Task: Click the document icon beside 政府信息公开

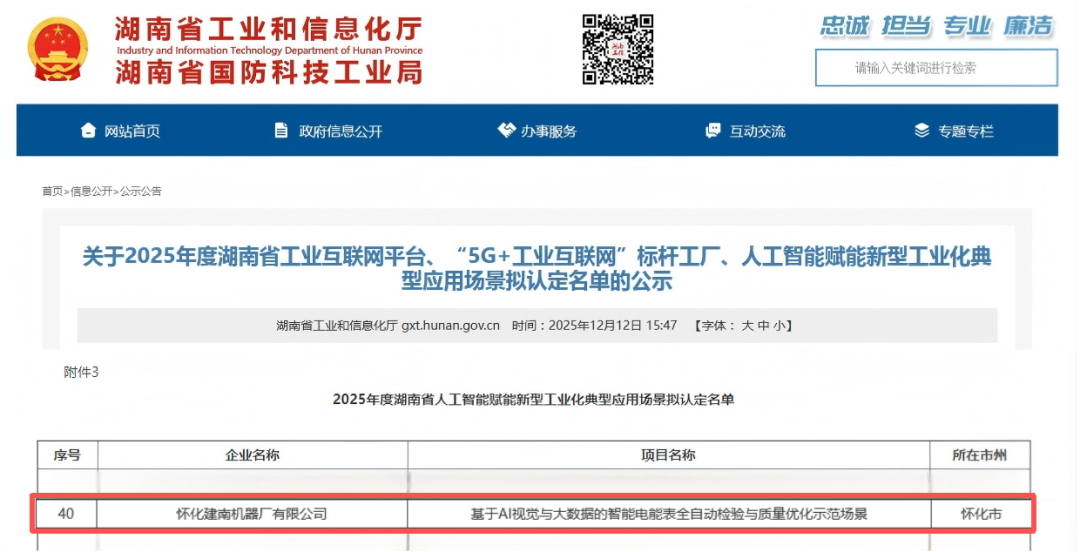Action: tap(281, 130)
